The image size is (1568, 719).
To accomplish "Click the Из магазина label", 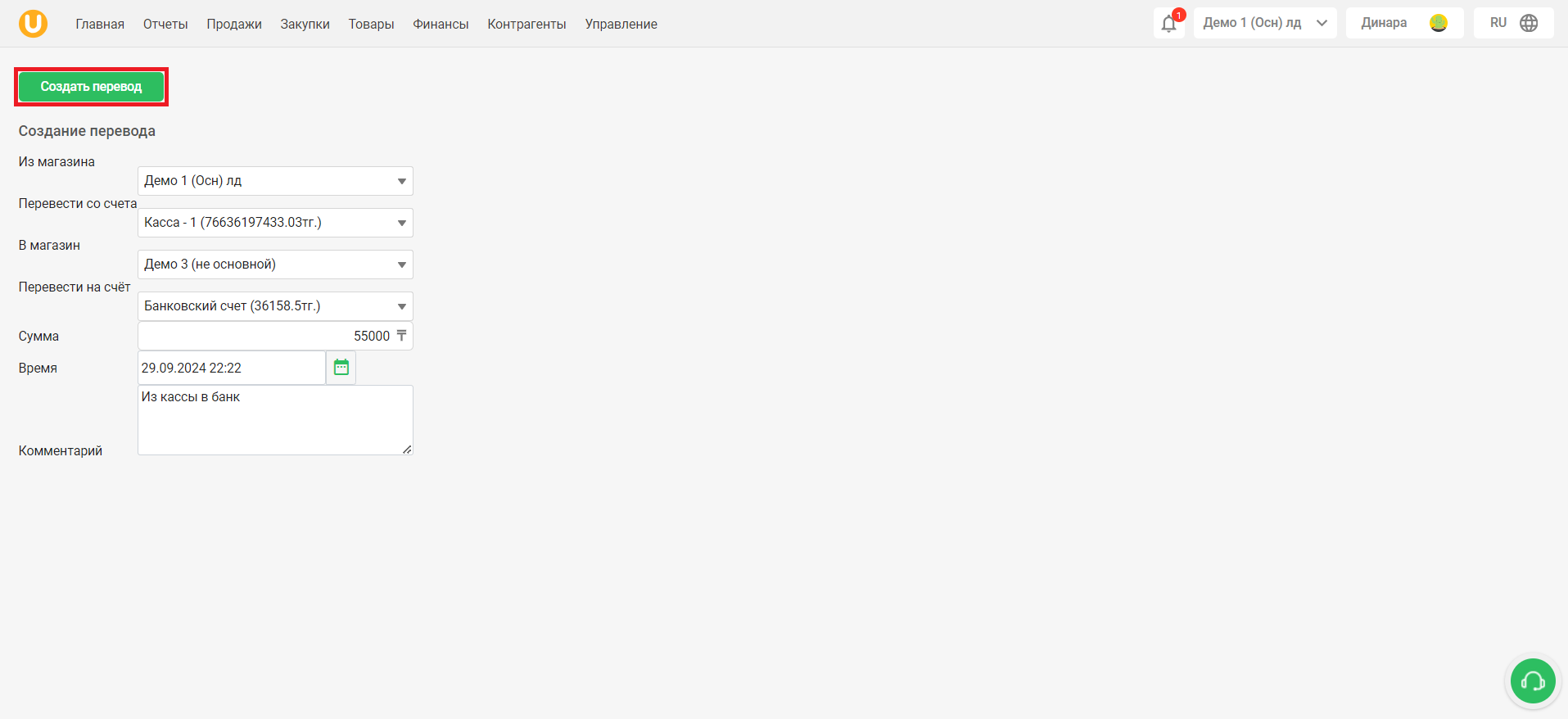I will [x=56, y=162].
